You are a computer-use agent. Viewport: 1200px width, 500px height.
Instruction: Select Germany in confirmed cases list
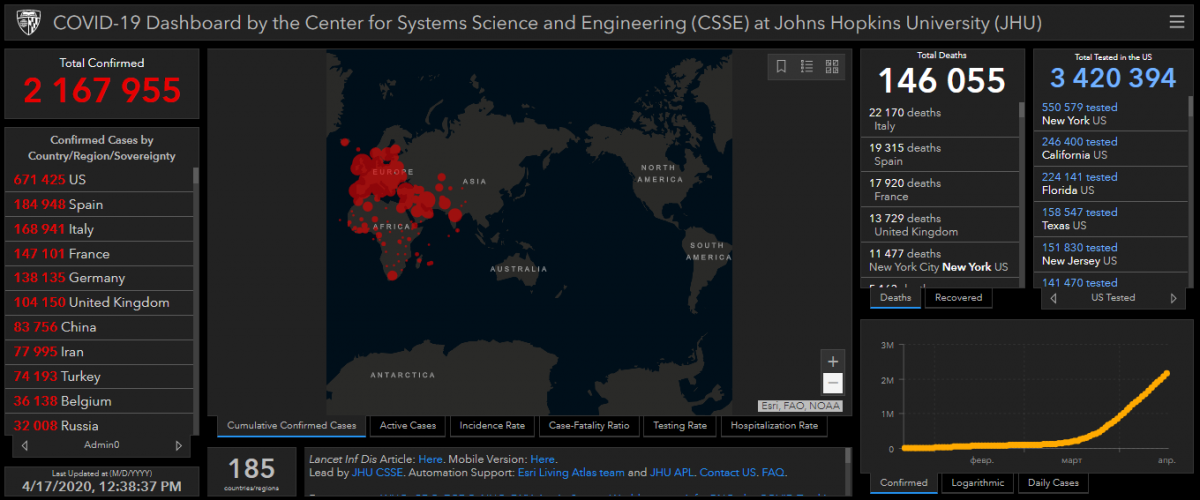pyautogui.click(x=98, y=278)
